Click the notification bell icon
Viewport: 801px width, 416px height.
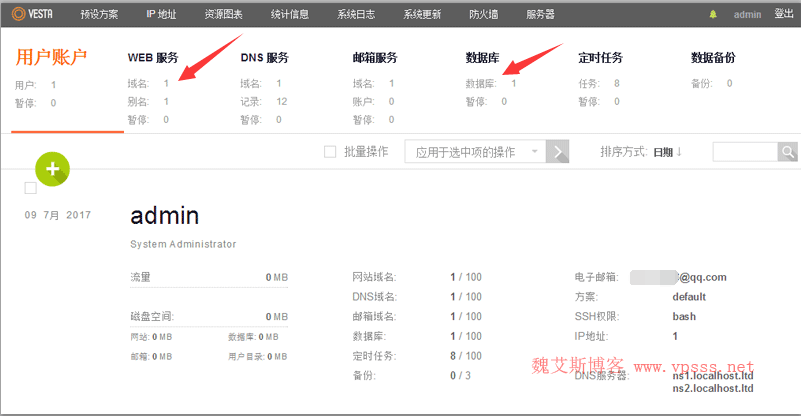[713, 15]
